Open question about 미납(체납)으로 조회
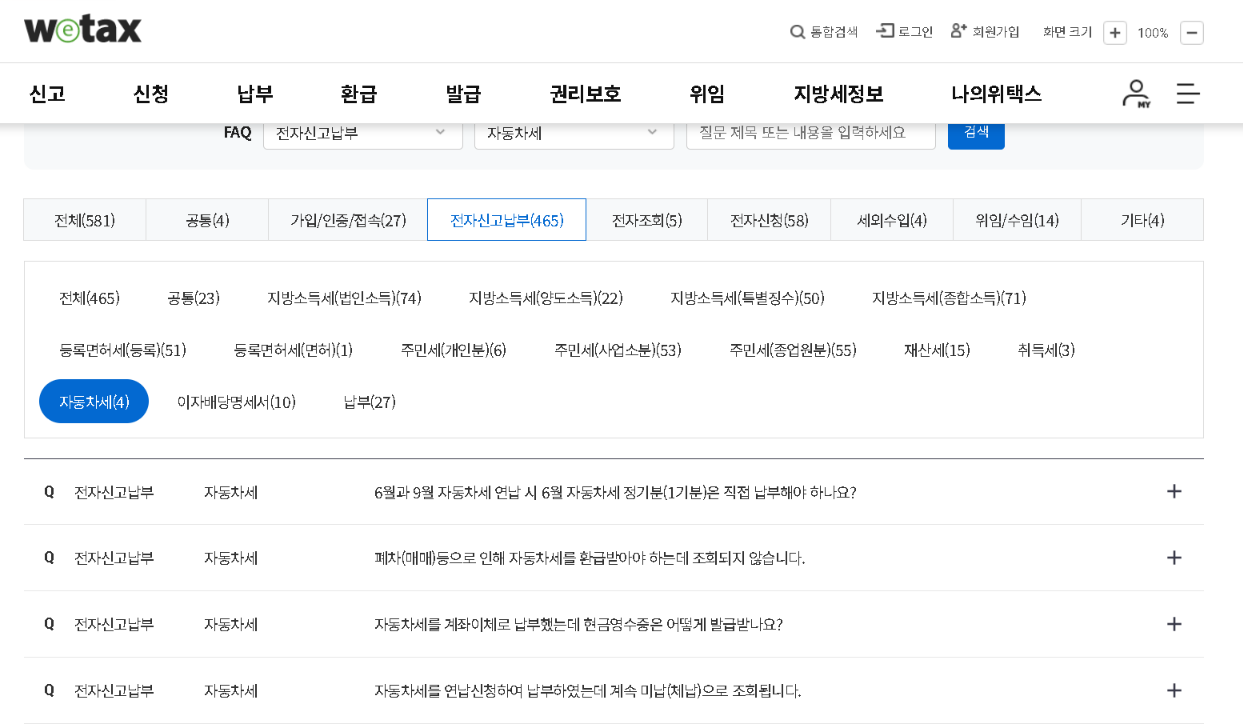Viewport: 1243px width, 728px height. coord(587,691)
